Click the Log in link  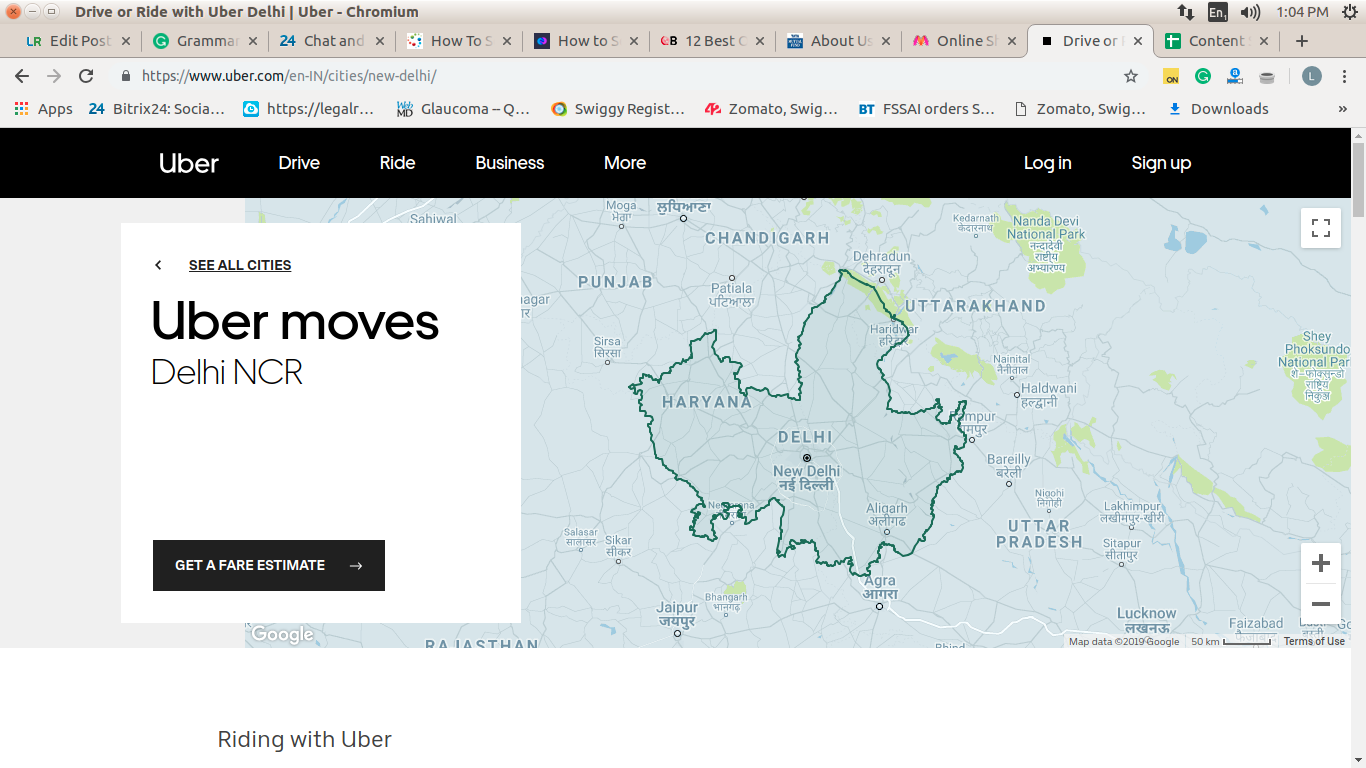coord(1047,163)
